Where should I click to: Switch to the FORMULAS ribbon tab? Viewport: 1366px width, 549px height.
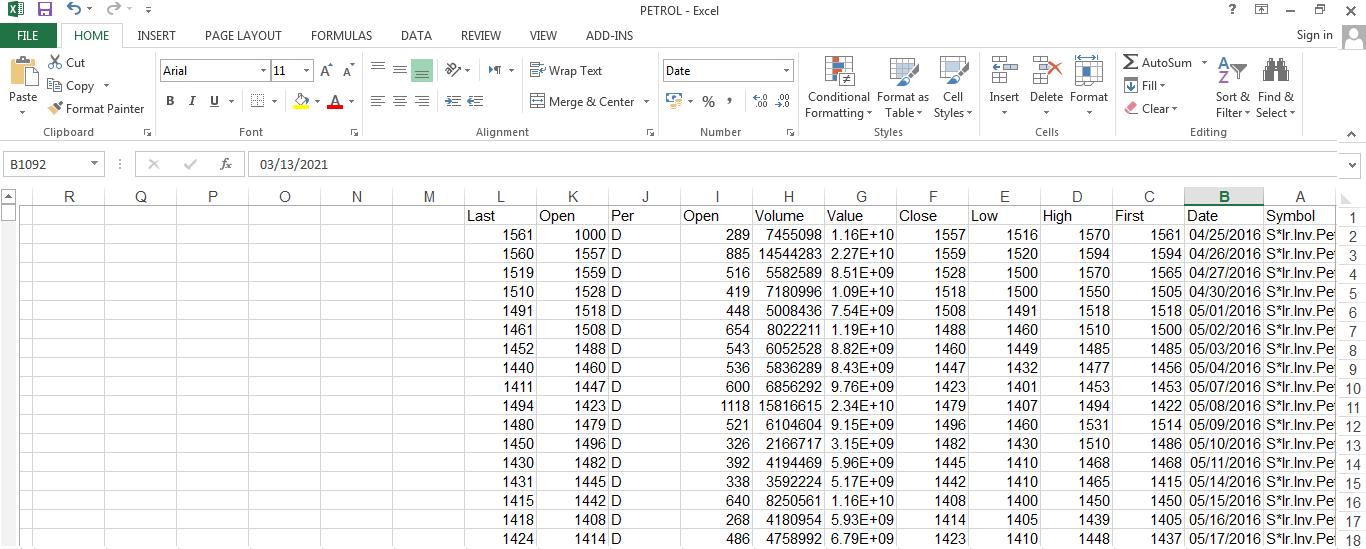[341, 36]
